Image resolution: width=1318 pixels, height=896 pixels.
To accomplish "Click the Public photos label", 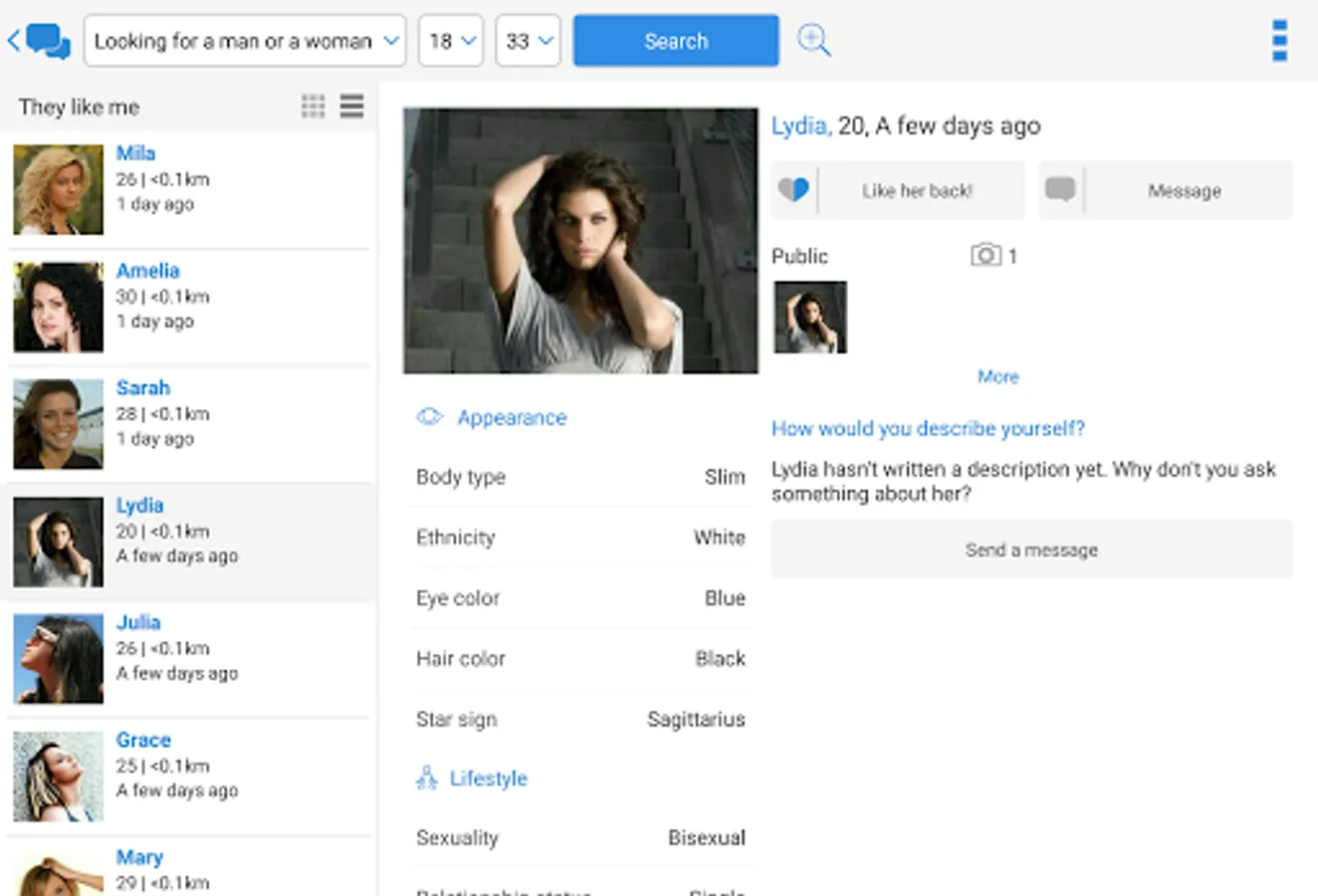I will click(x=799, y=256).
